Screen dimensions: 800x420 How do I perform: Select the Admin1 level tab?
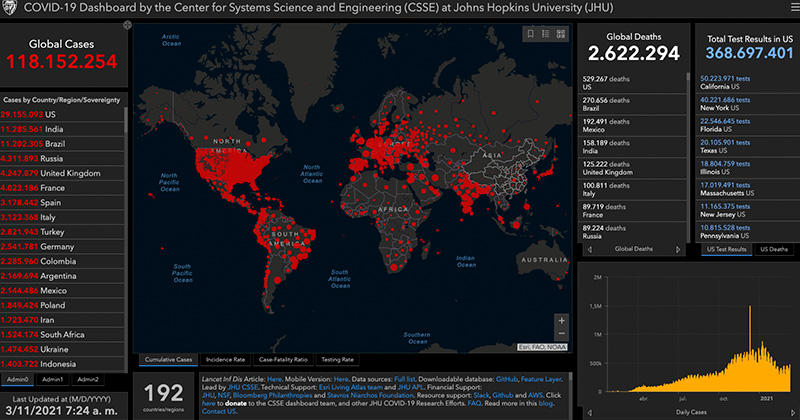[53, 379]
